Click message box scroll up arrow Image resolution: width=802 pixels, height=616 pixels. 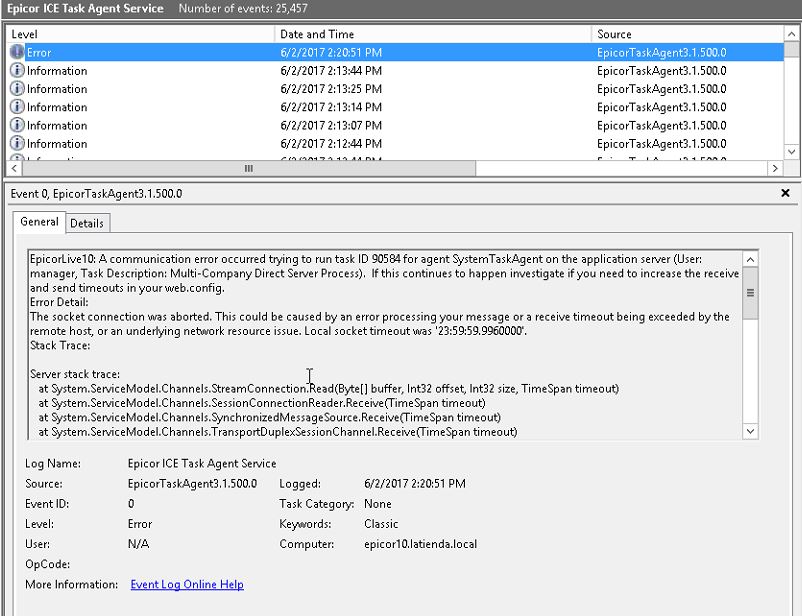[x=750, y=259]
